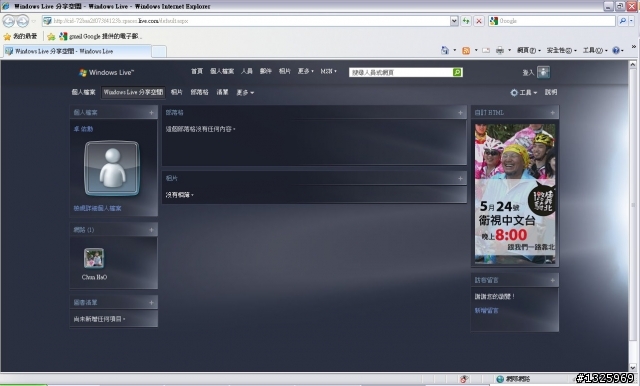Open the search provider dropdown arrow
Screen dimensions: 640x386
[632, 21]
